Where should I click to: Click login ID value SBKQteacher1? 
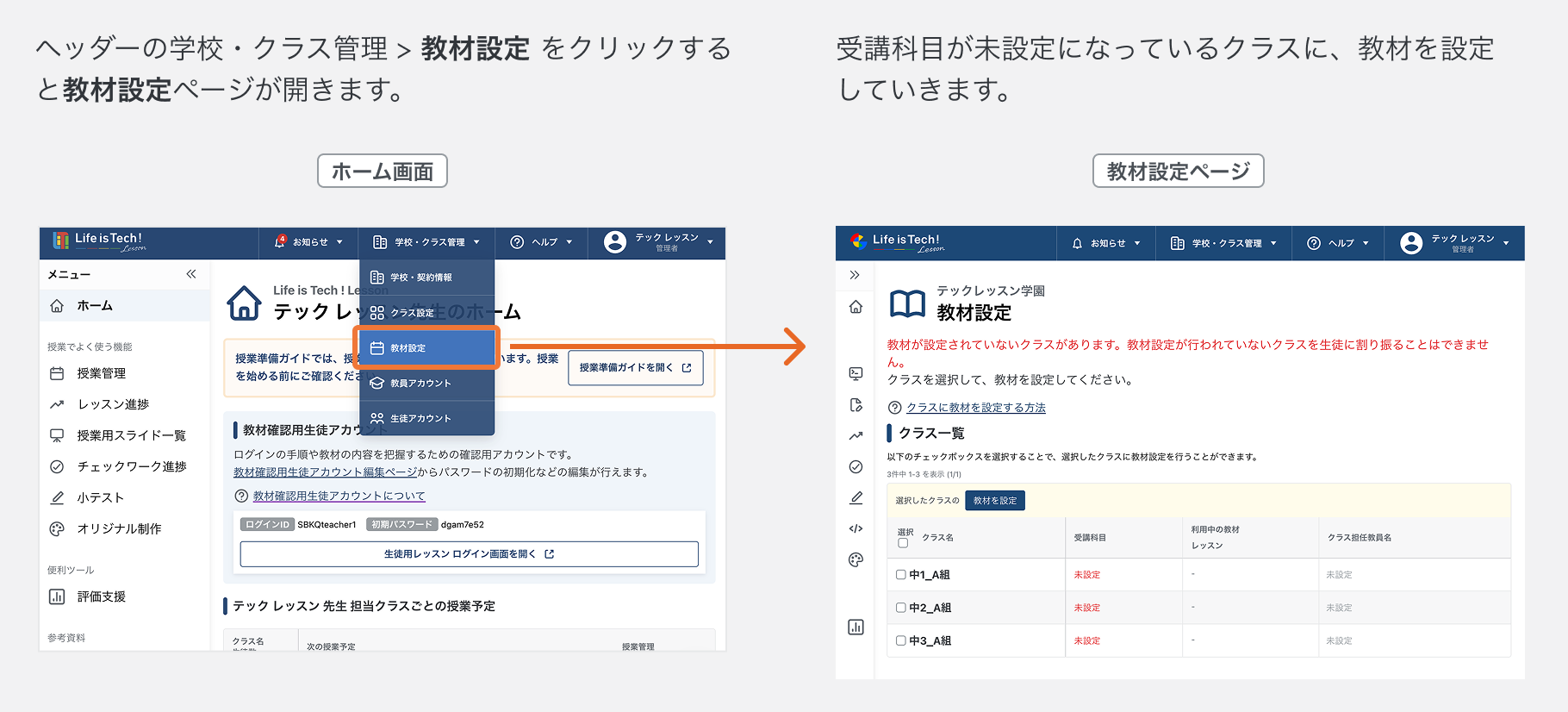(327, 524)
